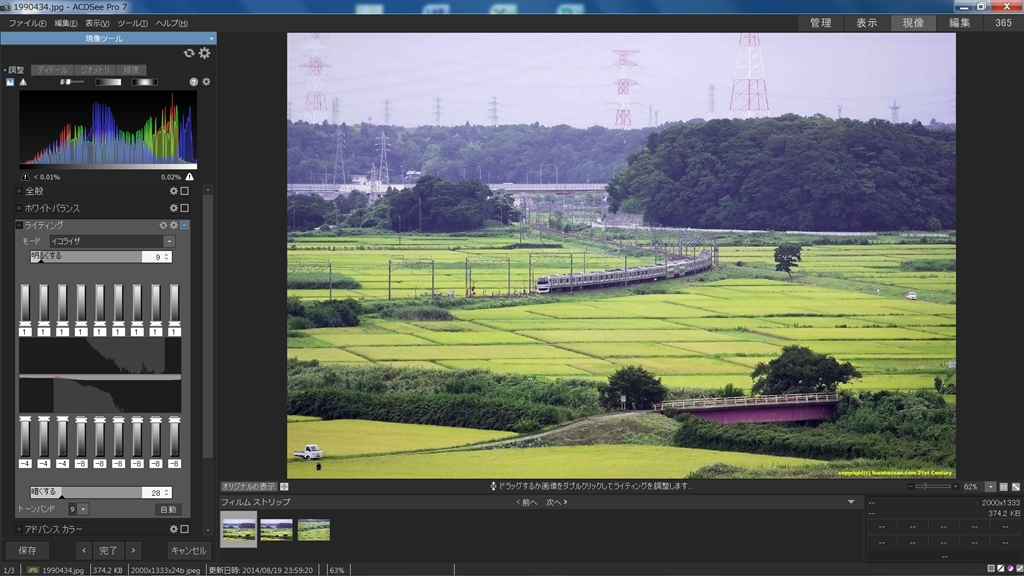This screenshot has width=1024, height=576.
Task: Open ホワイトバランス settings gear
Action: pyautogui.click(x=174, y=208)
